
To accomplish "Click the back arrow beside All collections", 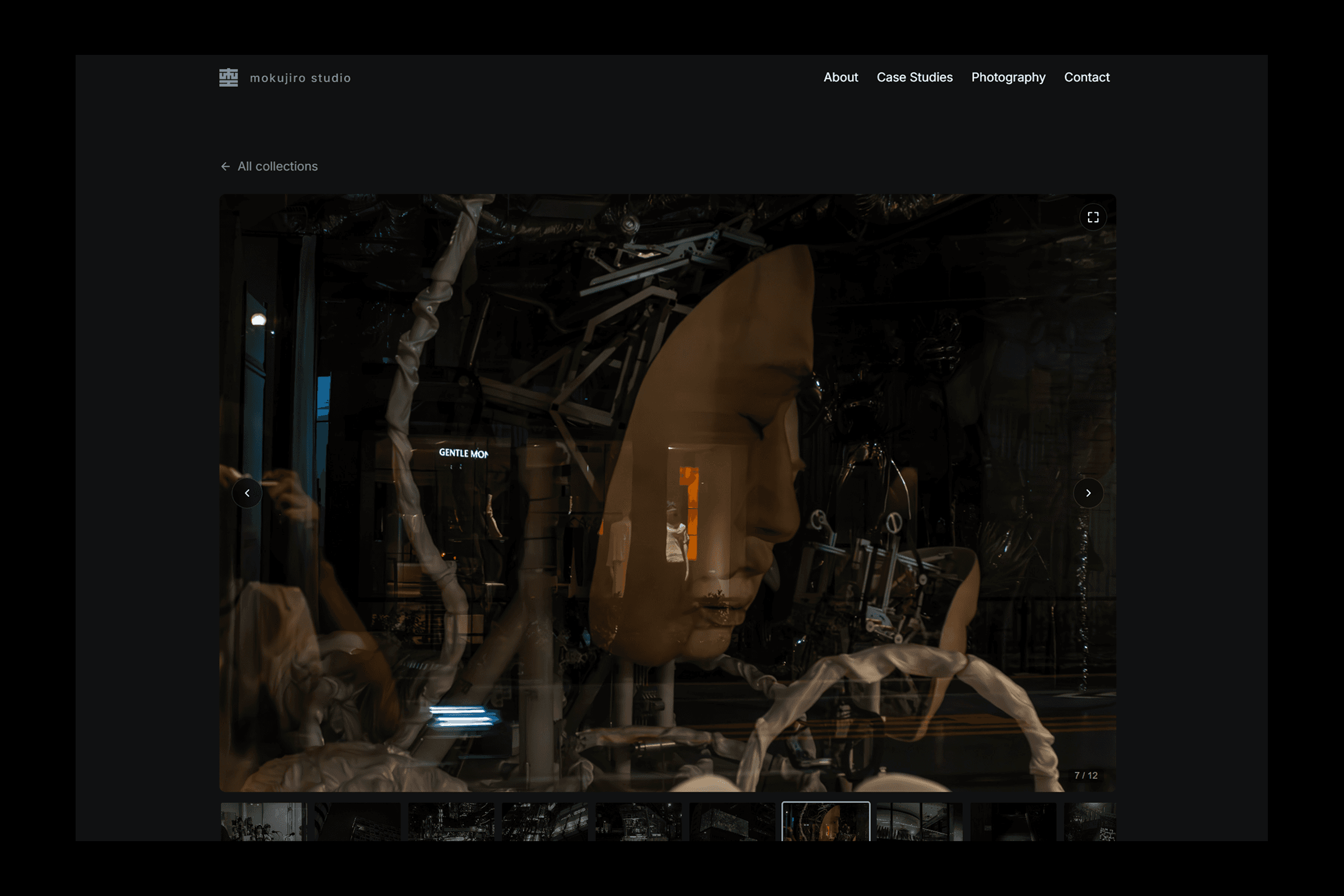I will (x=225, y=166).
